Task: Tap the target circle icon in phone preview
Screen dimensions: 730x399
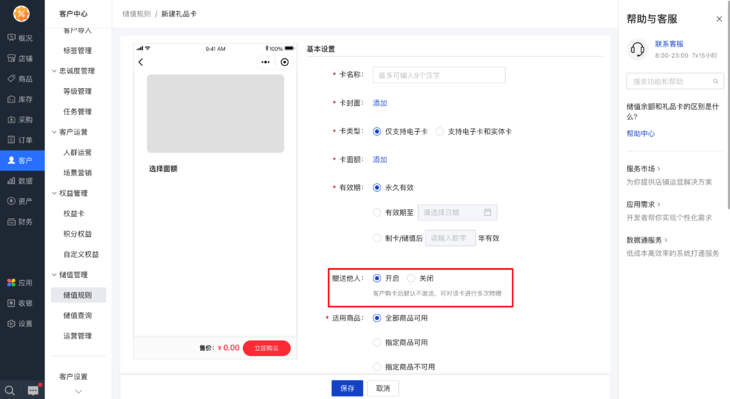Action: click(284, 62)
